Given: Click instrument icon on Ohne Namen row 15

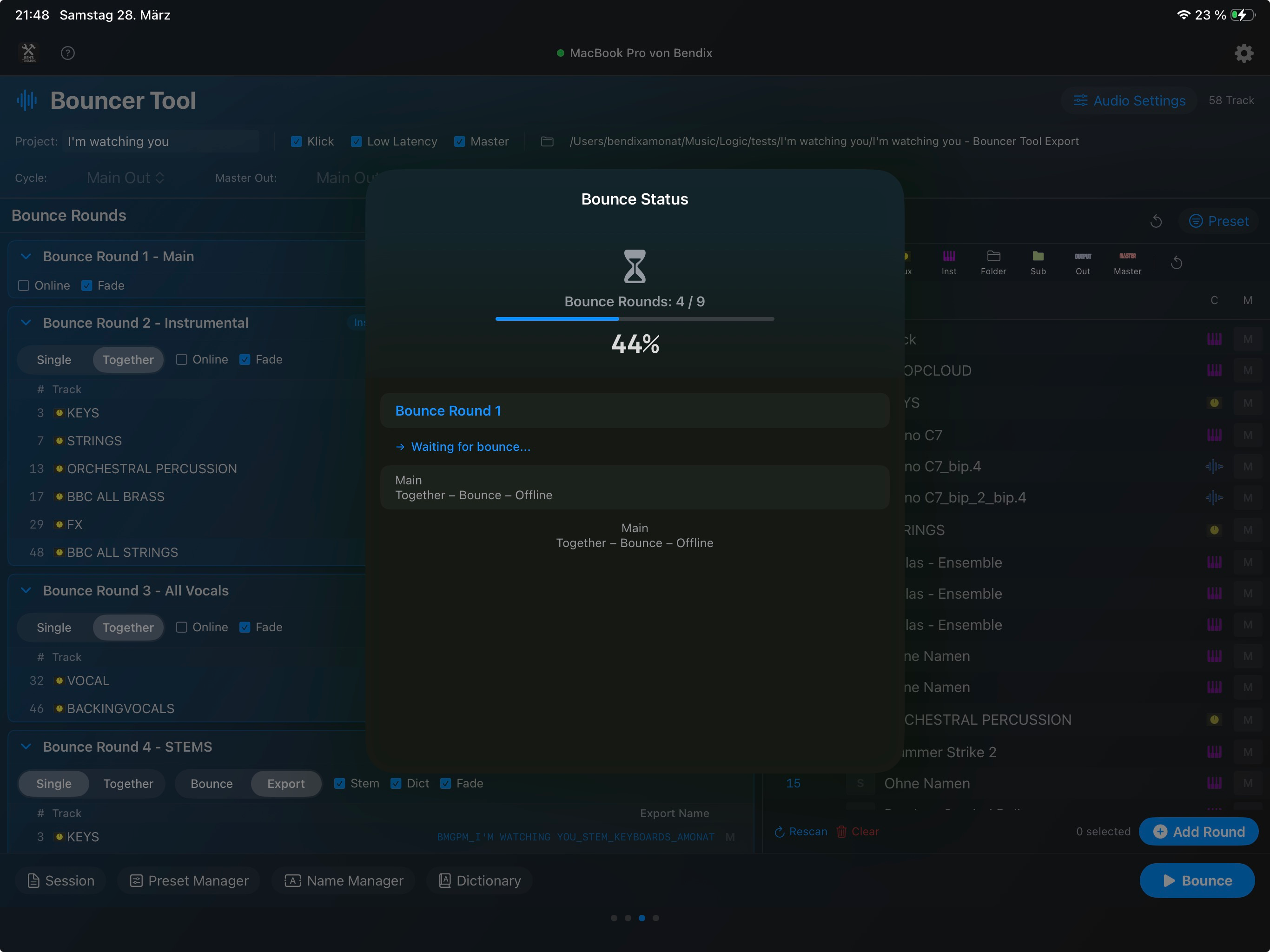Looking at the screenshot, I should pyautogui.click(x=1214, y=783).
